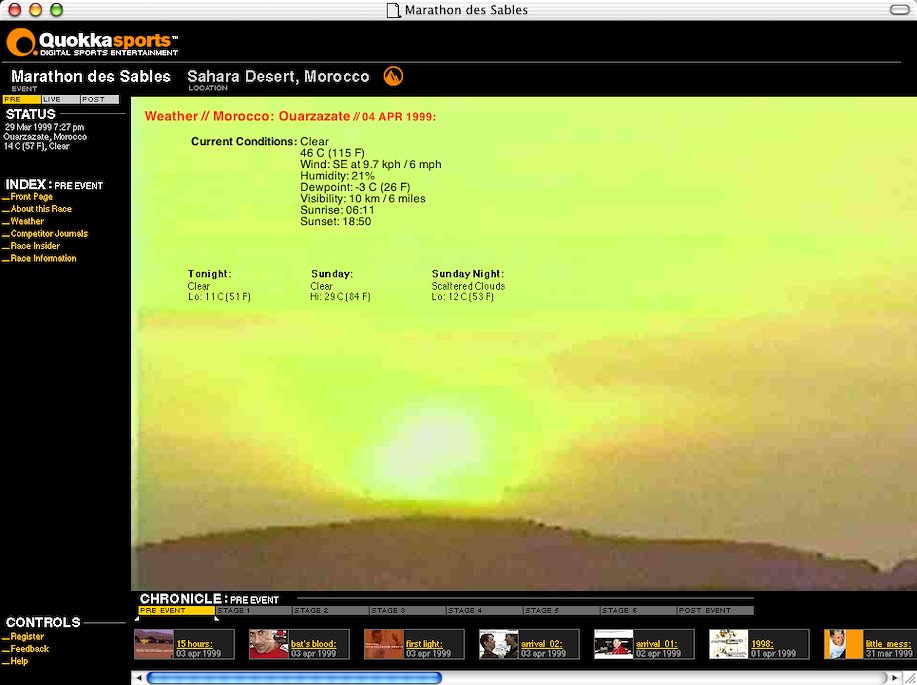Viewport: 917px width, 685px height.
Task: Click the 'Tonight:' forecast heading
Action: (209, 274)
